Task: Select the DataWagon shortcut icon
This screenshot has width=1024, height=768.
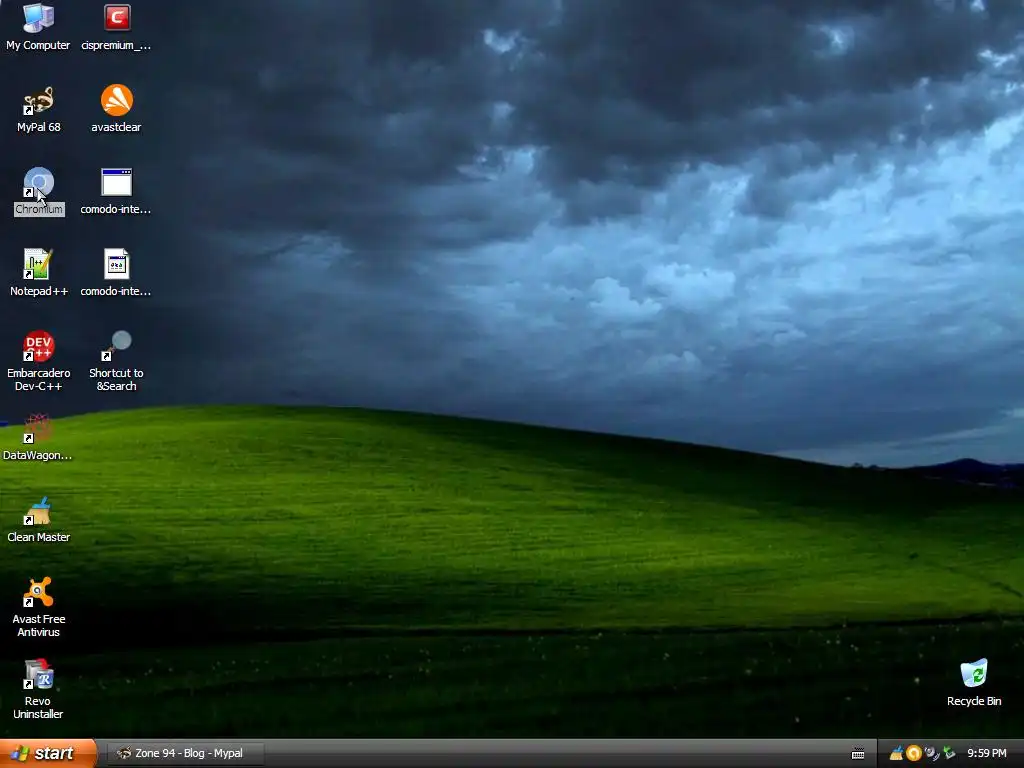Action: (37, 437)
